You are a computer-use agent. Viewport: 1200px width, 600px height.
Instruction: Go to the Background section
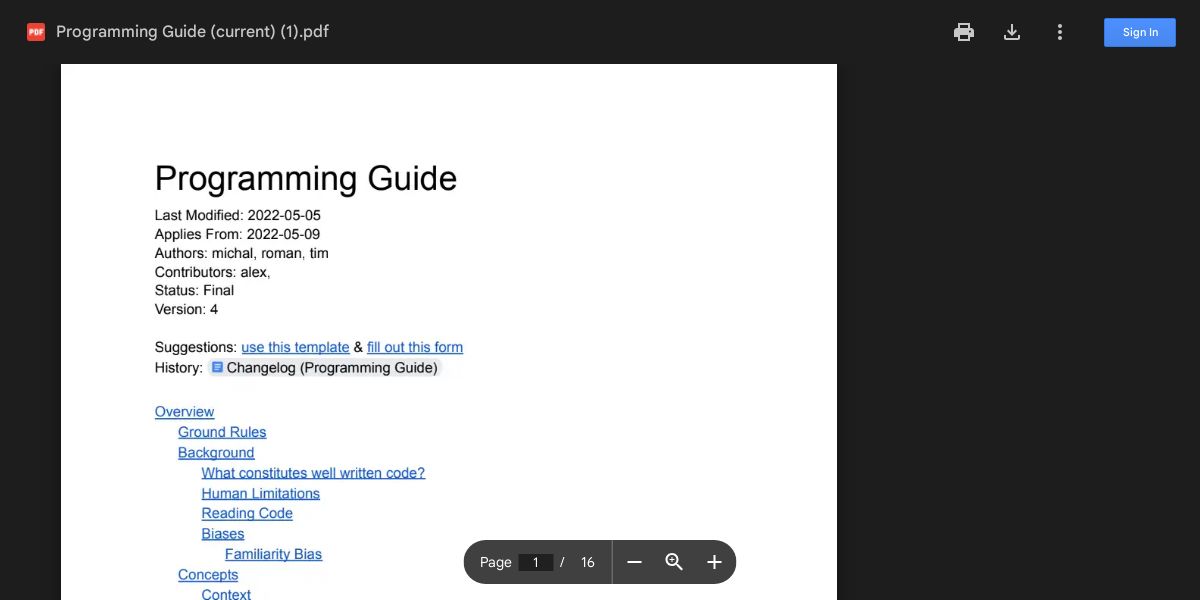216,453
